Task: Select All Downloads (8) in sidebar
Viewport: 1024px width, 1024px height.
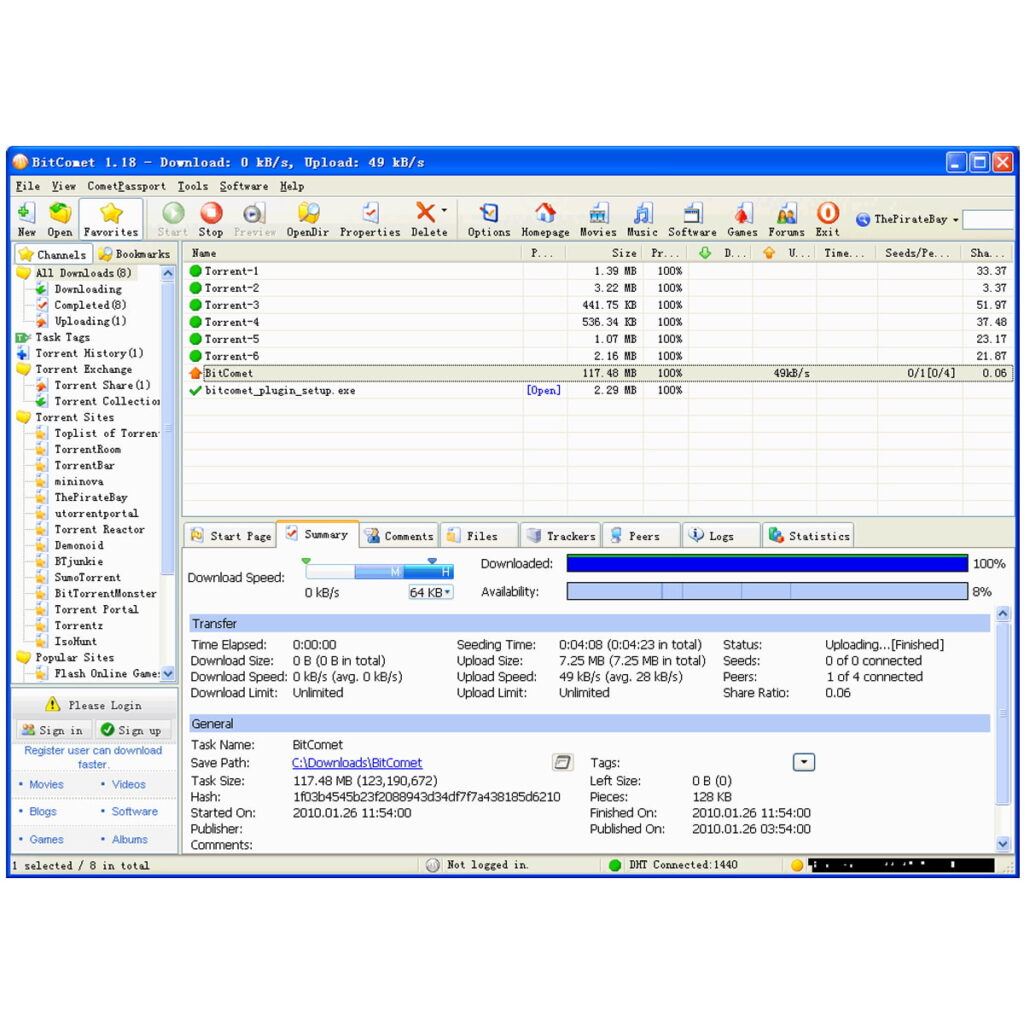Action: pyautogui.click(x=83, y=273)
